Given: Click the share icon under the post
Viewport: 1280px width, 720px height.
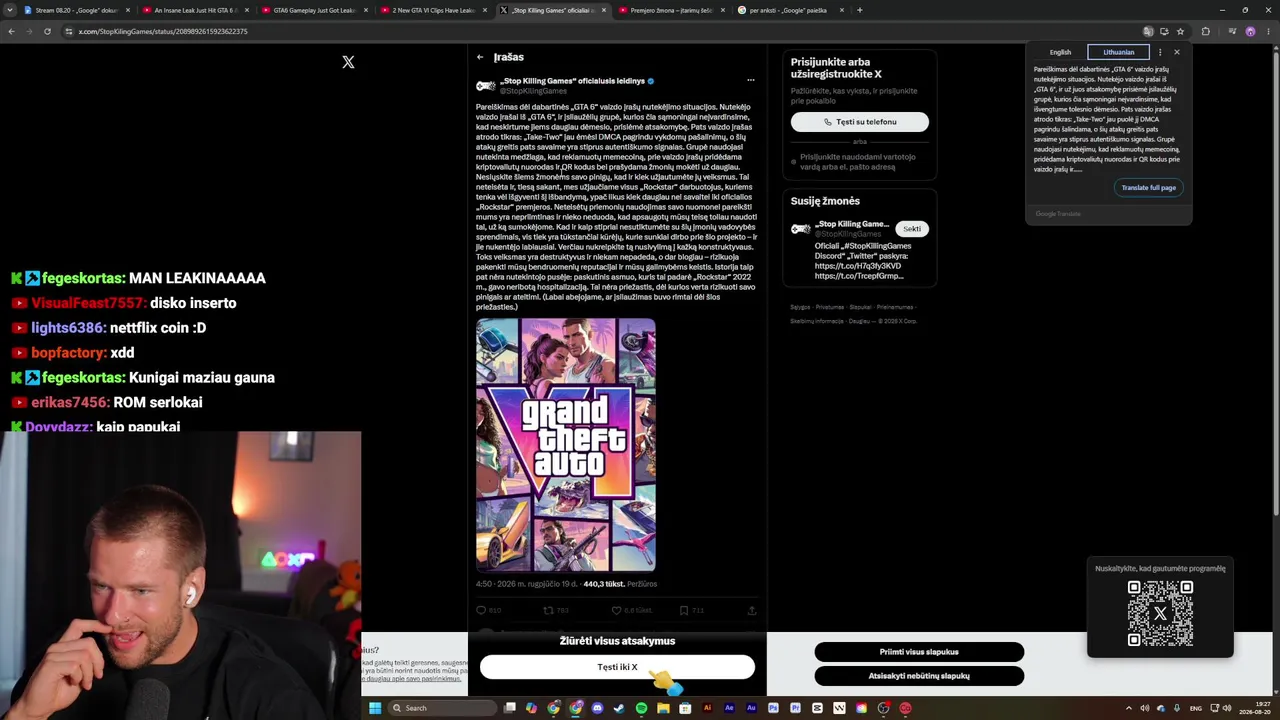Looking at the screenshot, I should click(752, 610).
